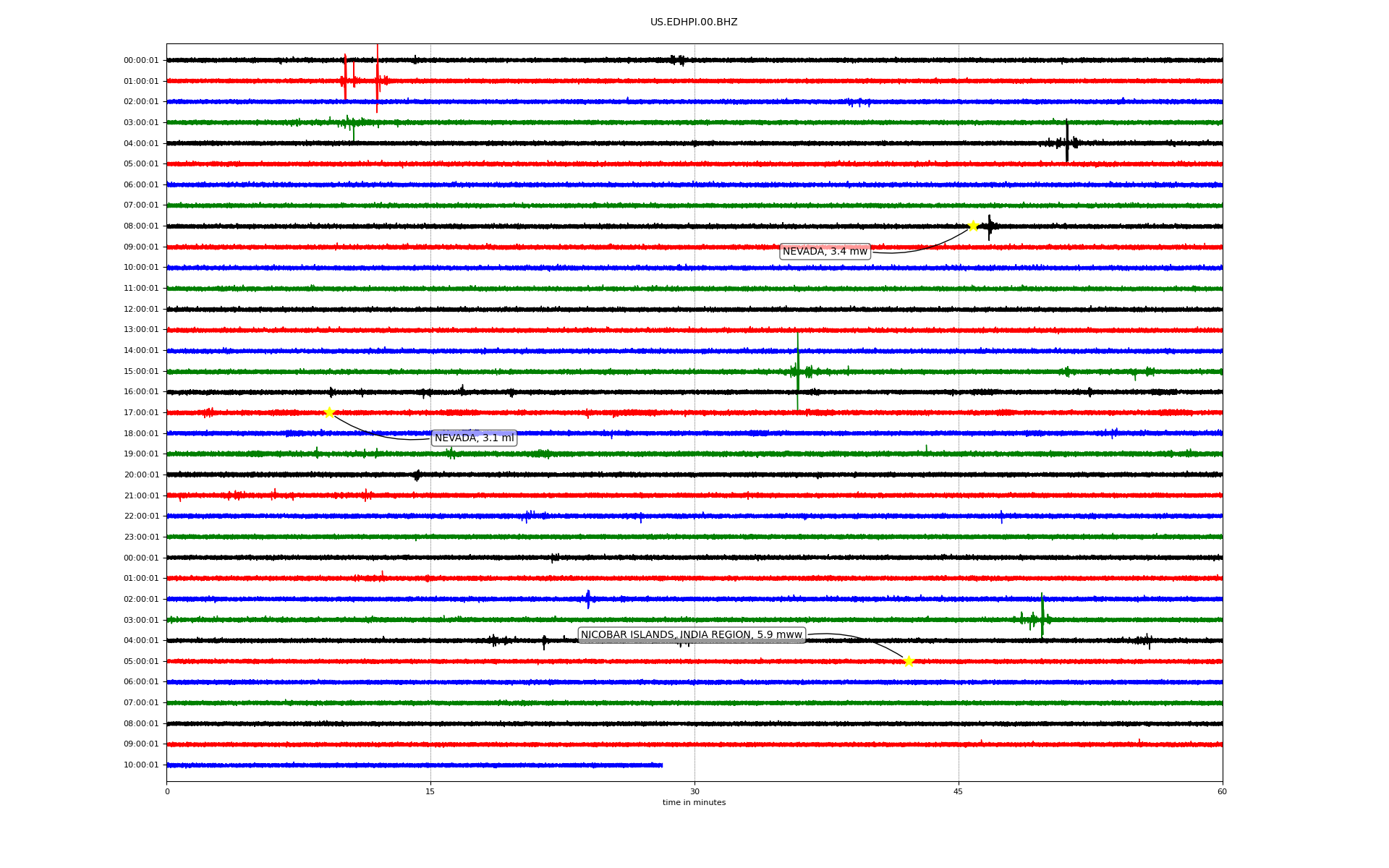This screenshot has width=1389, height=868.
Task: Click the yellow star for Nicobar Islands earthquake
Action: (909, 661)
